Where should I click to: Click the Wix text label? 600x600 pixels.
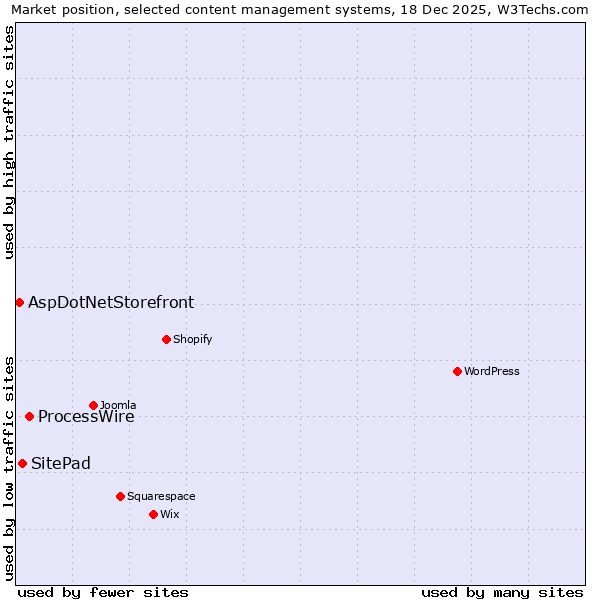point(169,514)
